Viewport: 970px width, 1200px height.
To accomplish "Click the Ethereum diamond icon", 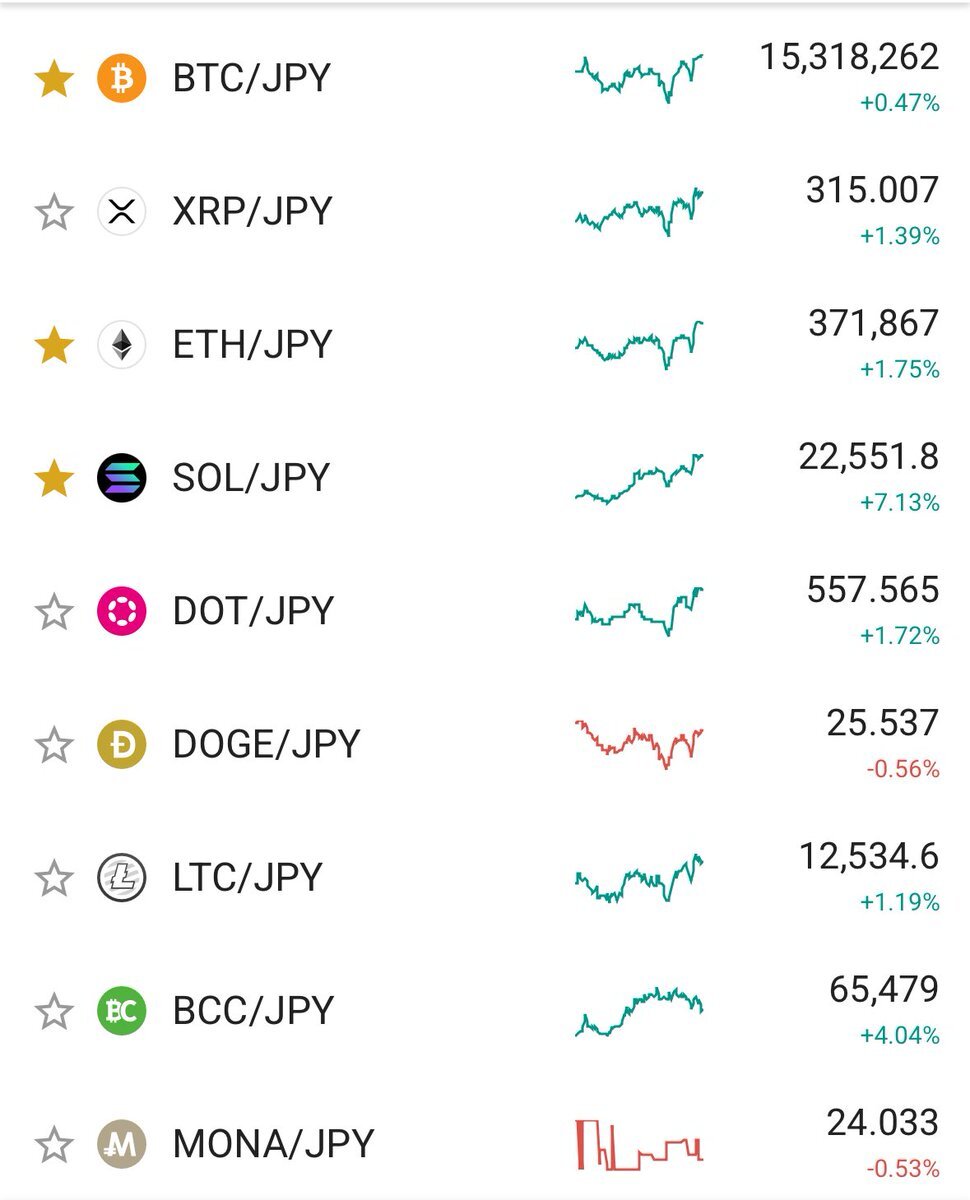I will click(x=122, y=345).
